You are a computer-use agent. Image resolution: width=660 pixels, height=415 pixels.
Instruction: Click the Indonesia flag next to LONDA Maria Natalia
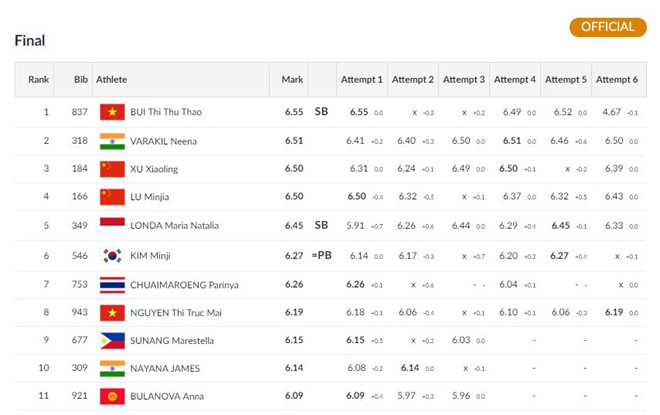(x=112, y=226)
